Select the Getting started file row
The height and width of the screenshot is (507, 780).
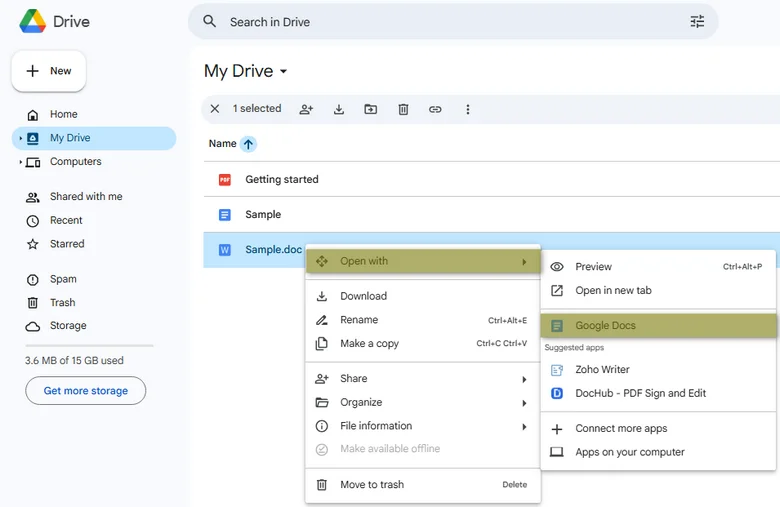point(491,179)
